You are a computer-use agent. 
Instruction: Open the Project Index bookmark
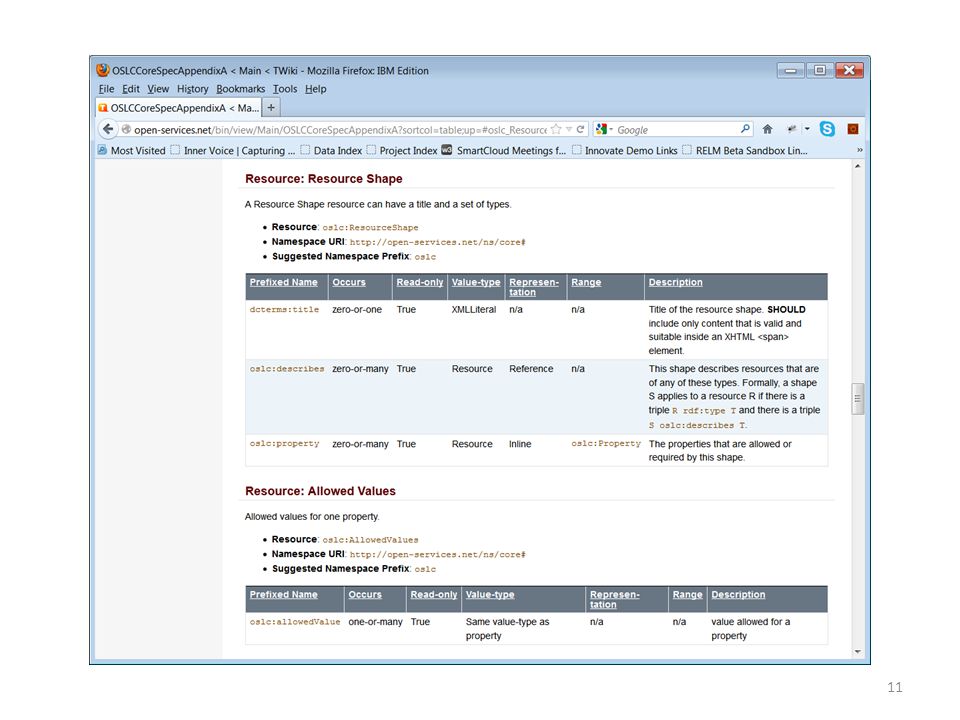pos(402,151)
